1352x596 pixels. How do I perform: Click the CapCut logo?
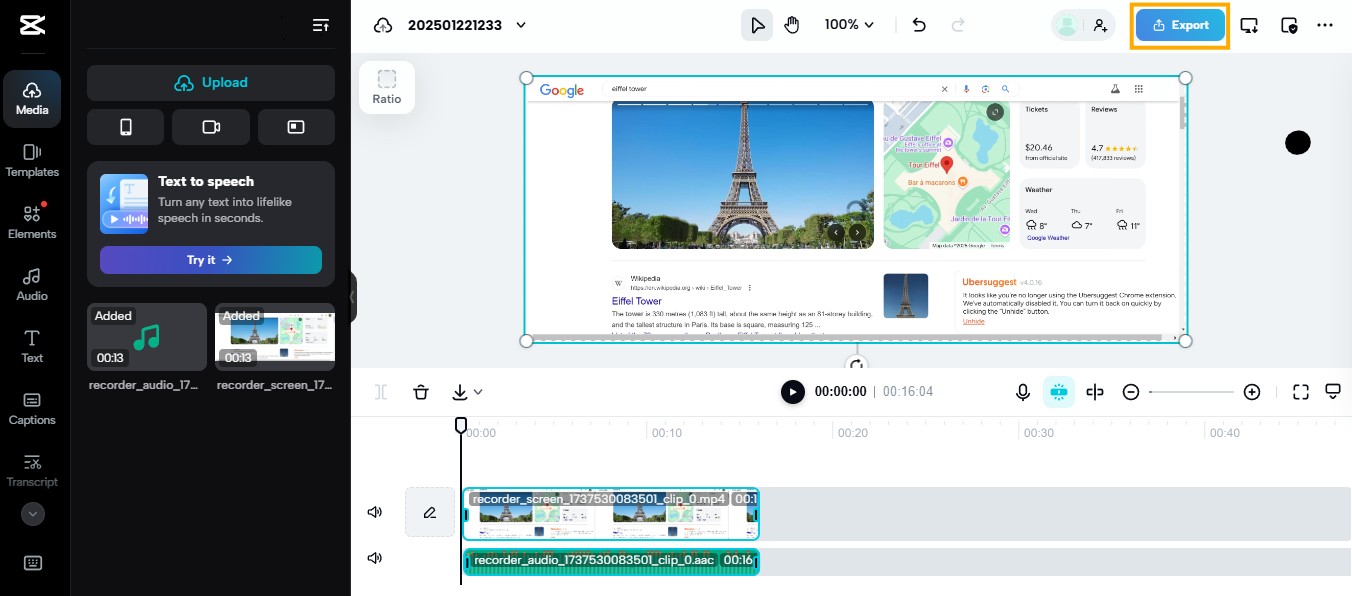[32, 25]
